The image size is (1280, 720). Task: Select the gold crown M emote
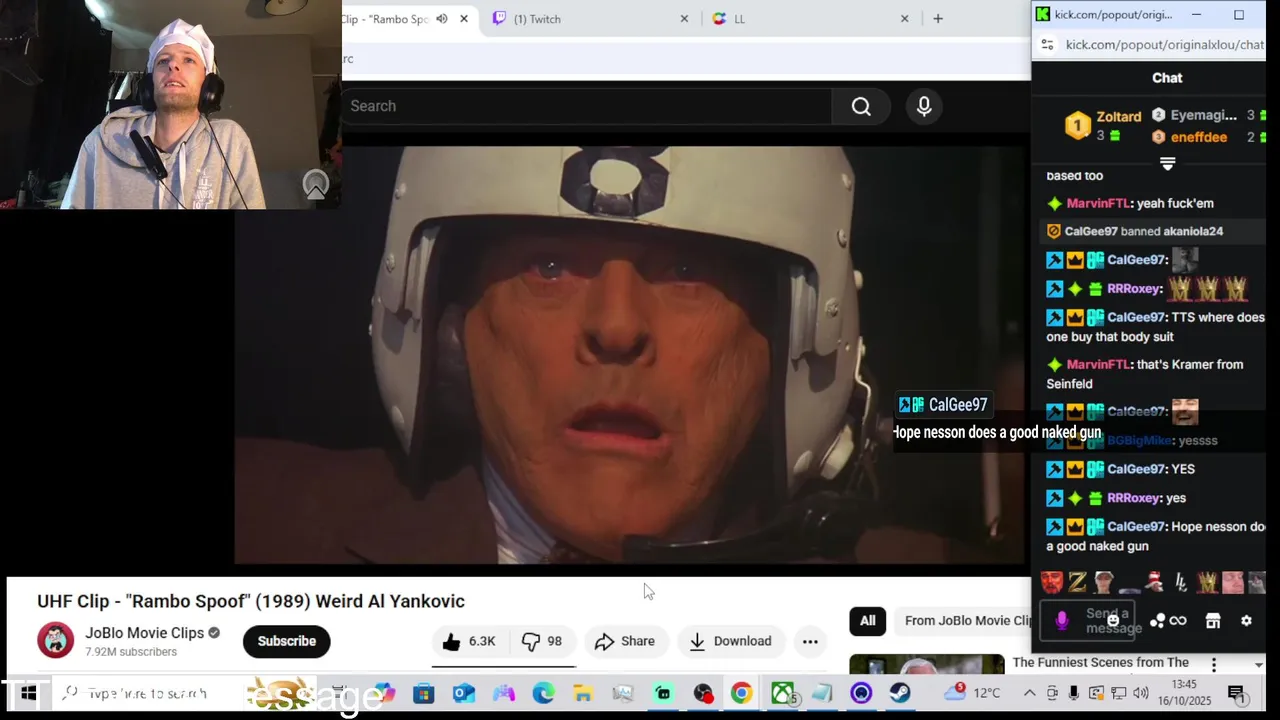1208,583
